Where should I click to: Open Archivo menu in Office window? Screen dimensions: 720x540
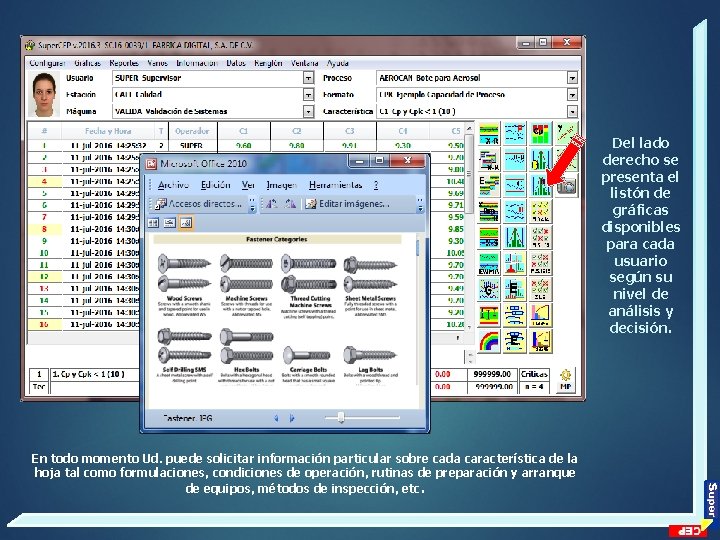click(173, 185)
